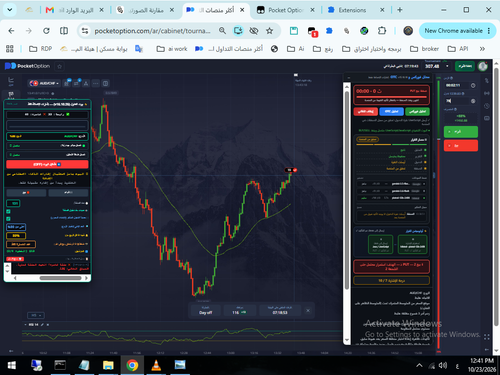Click the green top-up button in header

[x=465, y=66]
